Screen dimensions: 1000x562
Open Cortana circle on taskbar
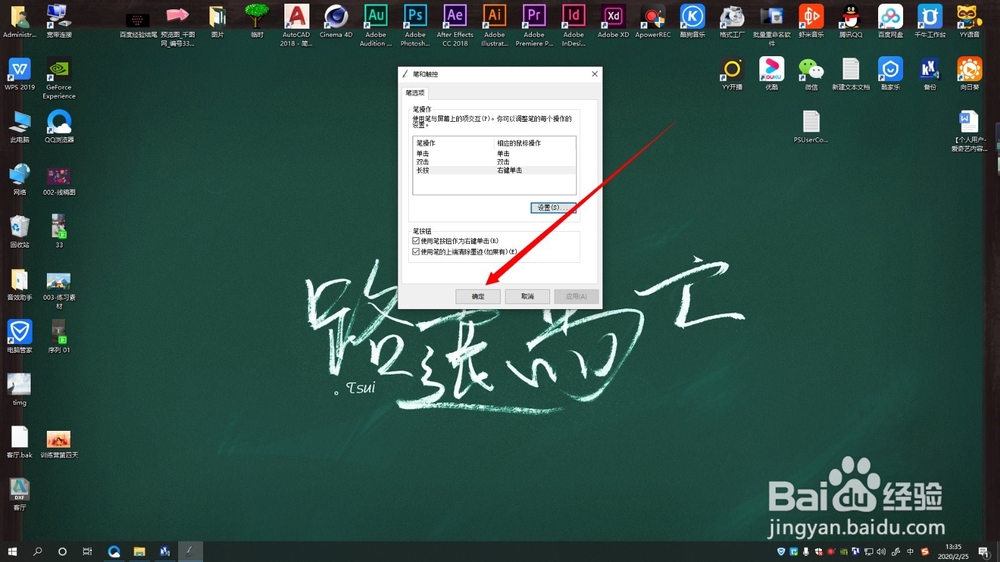(x=62, y=552)
